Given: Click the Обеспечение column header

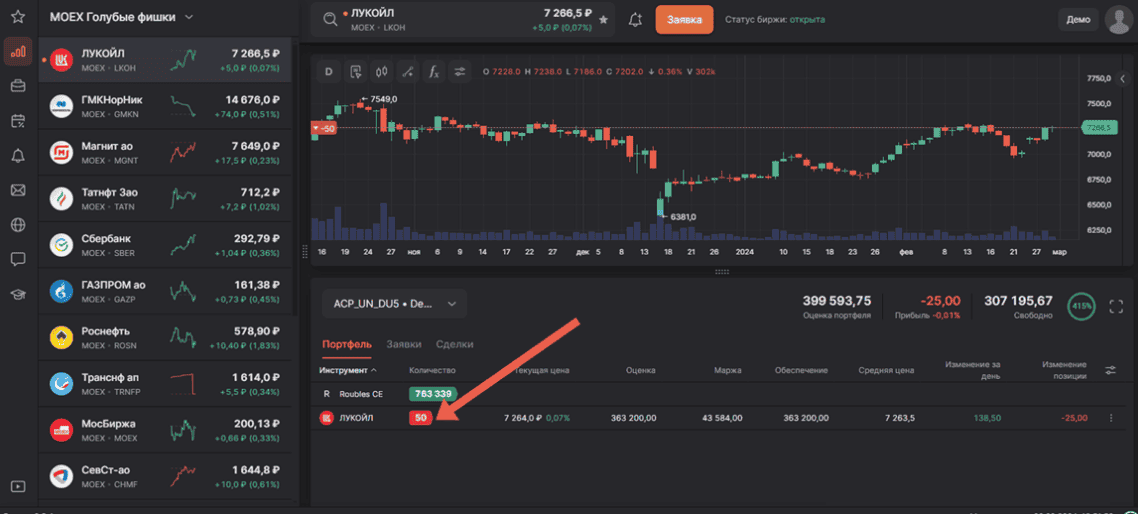Looking at the screenshot, I should (x=801, y=370).
